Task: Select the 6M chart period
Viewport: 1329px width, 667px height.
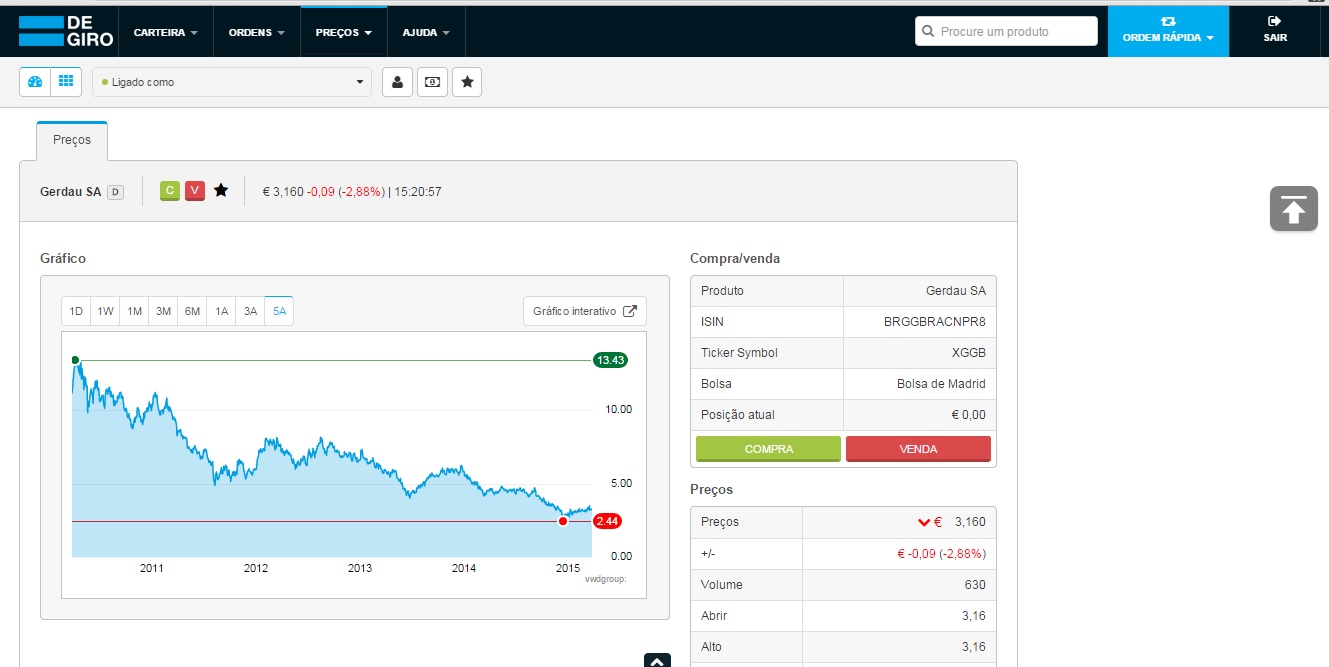Action: tap(192, 311)
